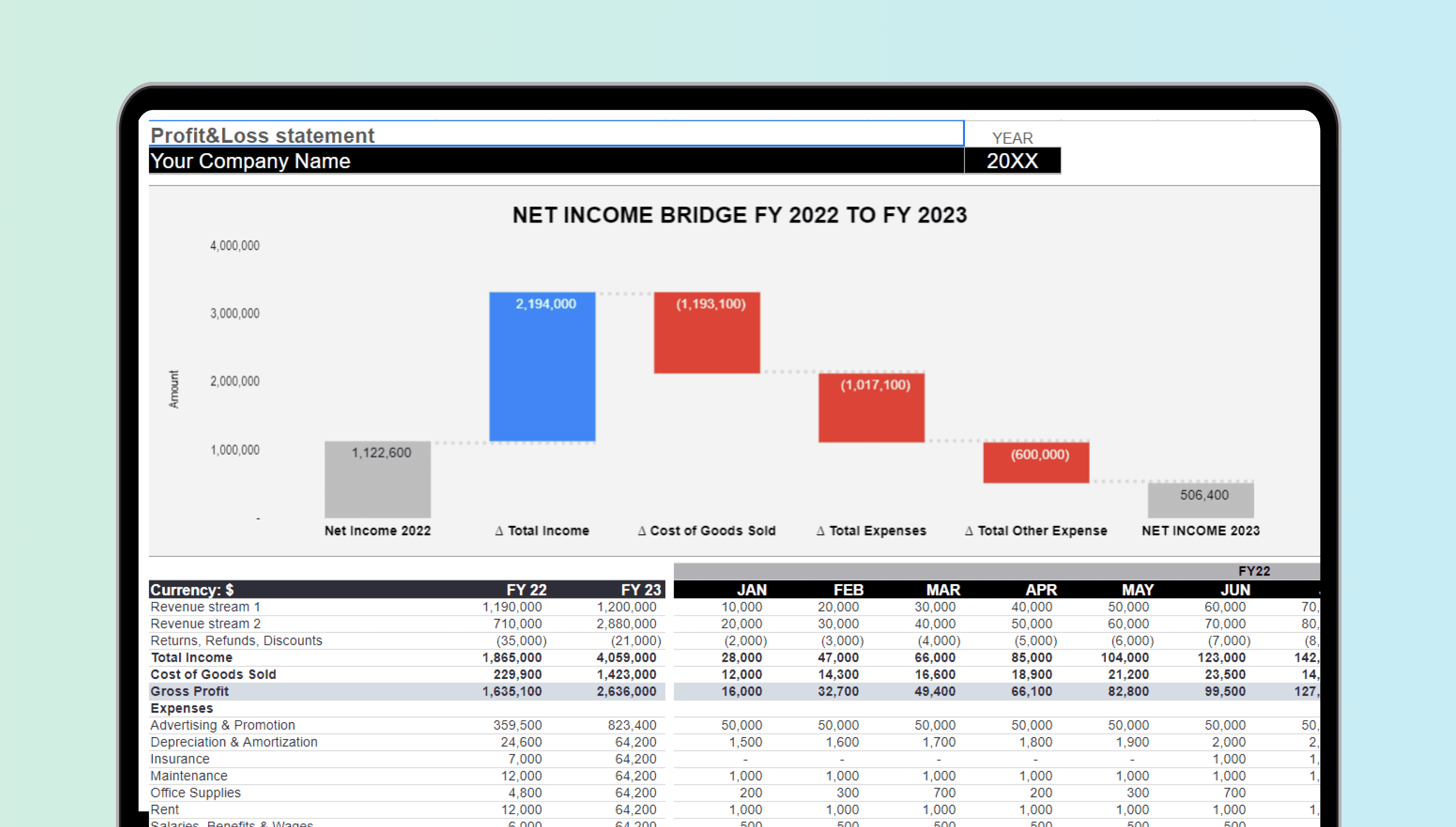Click the 'Δ Total Other Expense' axis label
Image resolution: width=1456 pixels, height=827 pixels.
1036,530
